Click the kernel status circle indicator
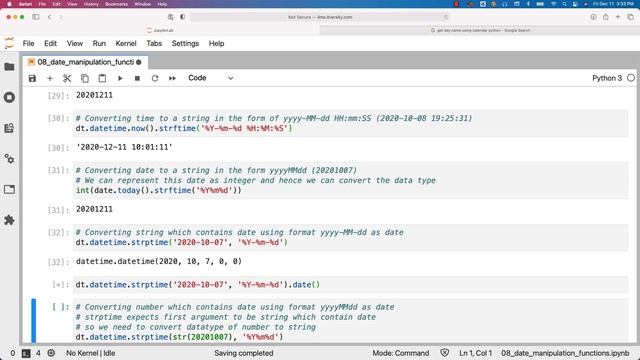640x360 pixels. pyautogui.click(x=631, y=78)
